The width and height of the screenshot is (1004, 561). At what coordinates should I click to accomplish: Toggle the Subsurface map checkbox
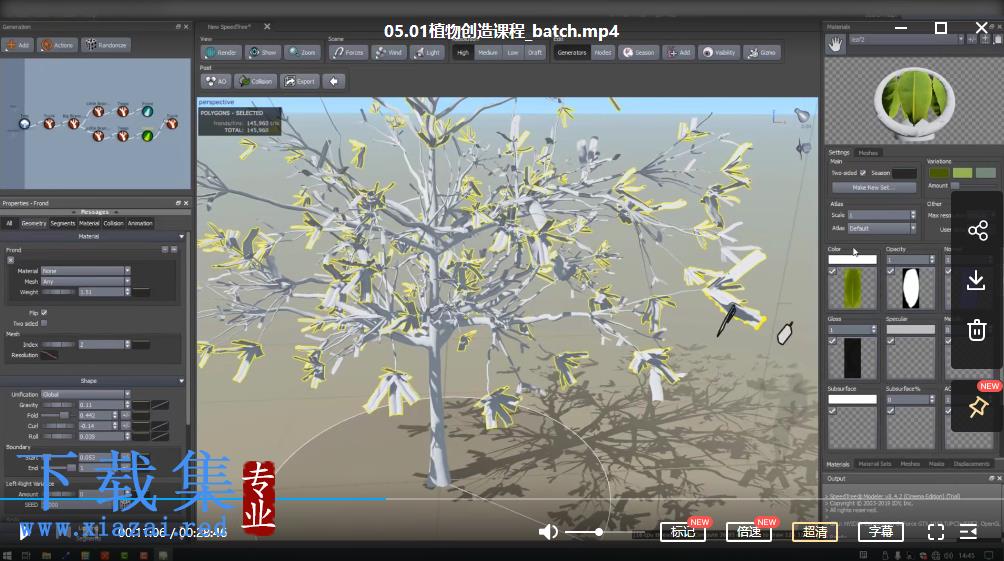tap(832, 411)
